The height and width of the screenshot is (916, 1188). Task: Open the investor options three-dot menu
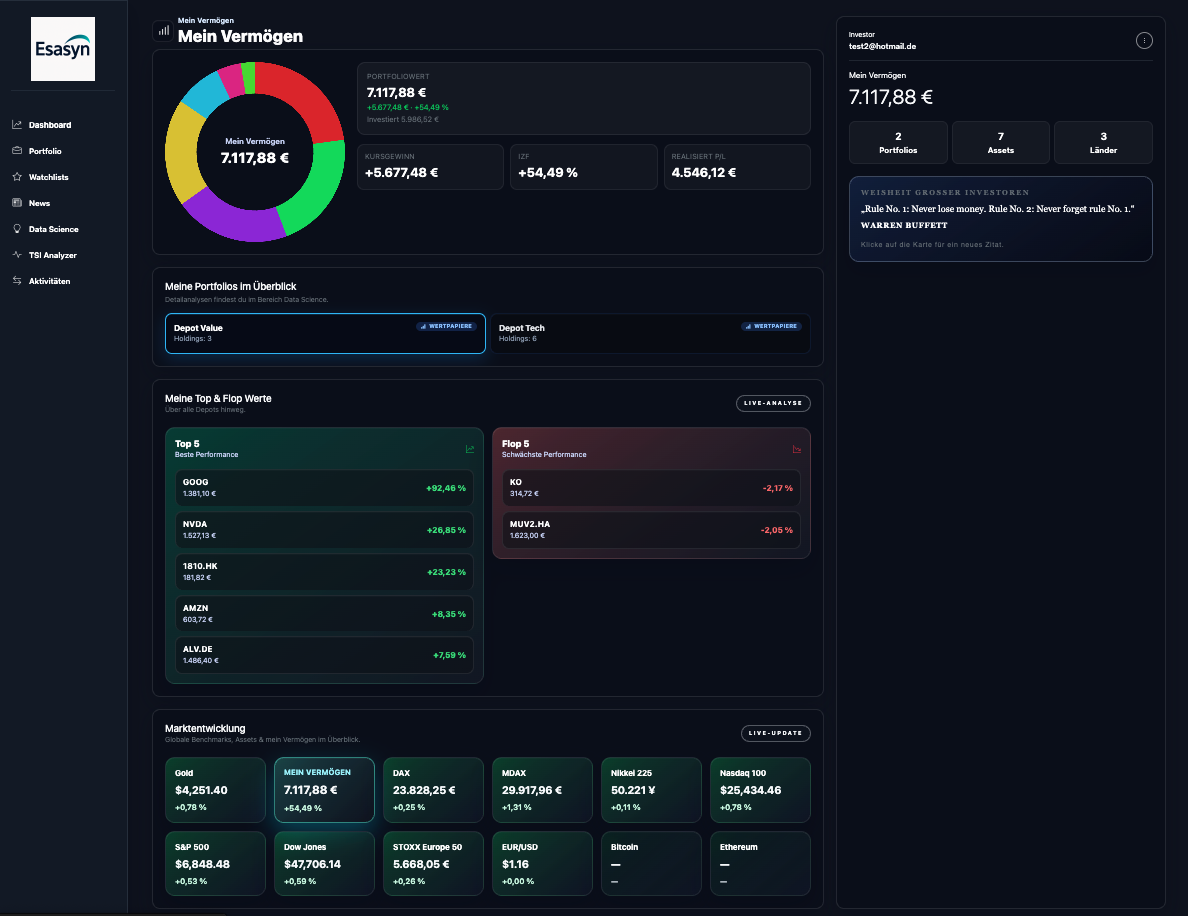[x=1144, y=40]
